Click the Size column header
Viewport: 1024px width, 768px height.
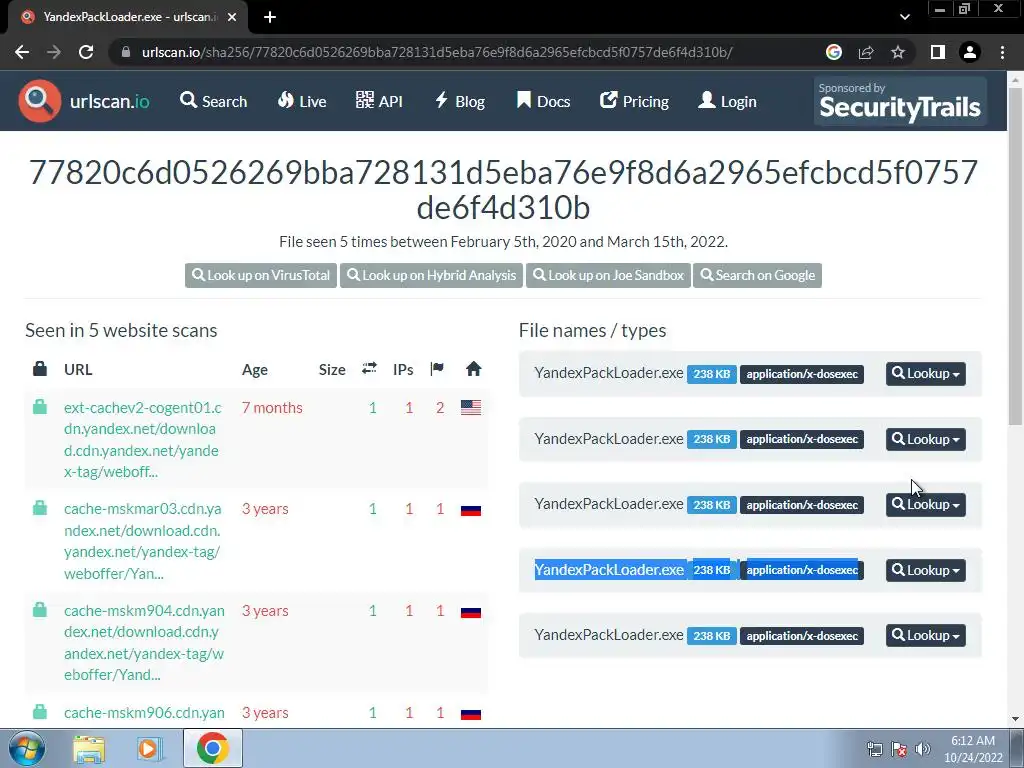[332, 370]
